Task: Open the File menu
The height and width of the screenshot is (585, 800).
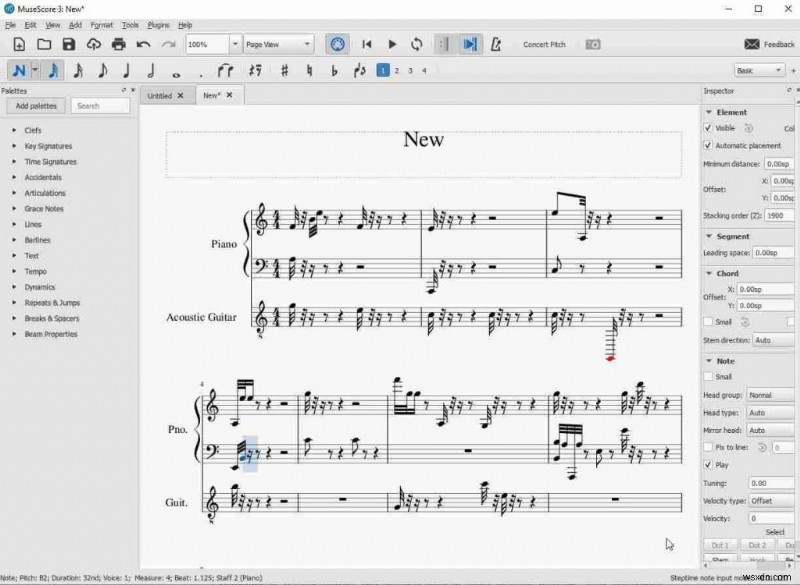Action: [x=10, y=25]
